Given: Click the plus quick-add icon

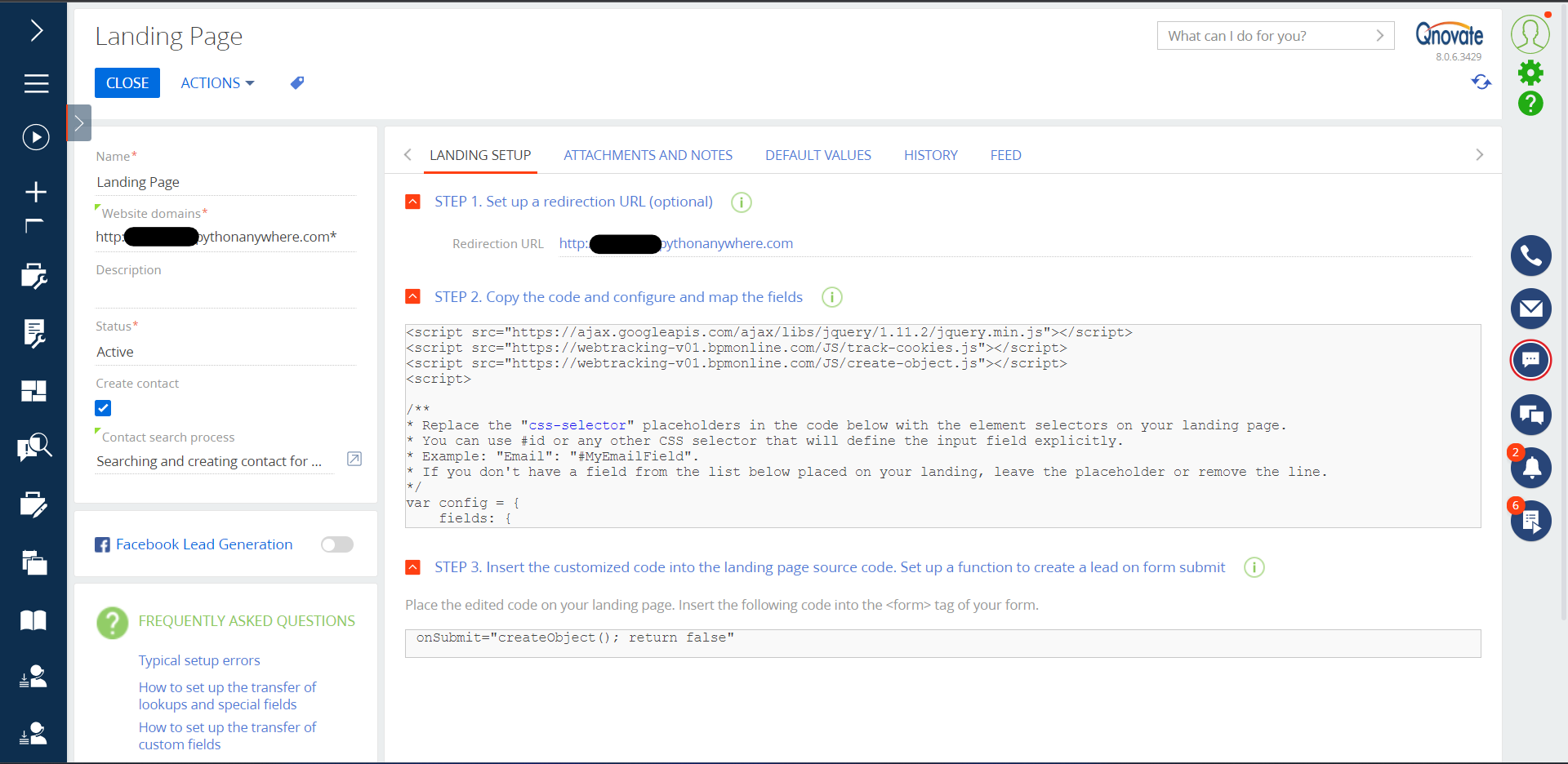Looking at the screenshot, I should (x=36, y=192).
